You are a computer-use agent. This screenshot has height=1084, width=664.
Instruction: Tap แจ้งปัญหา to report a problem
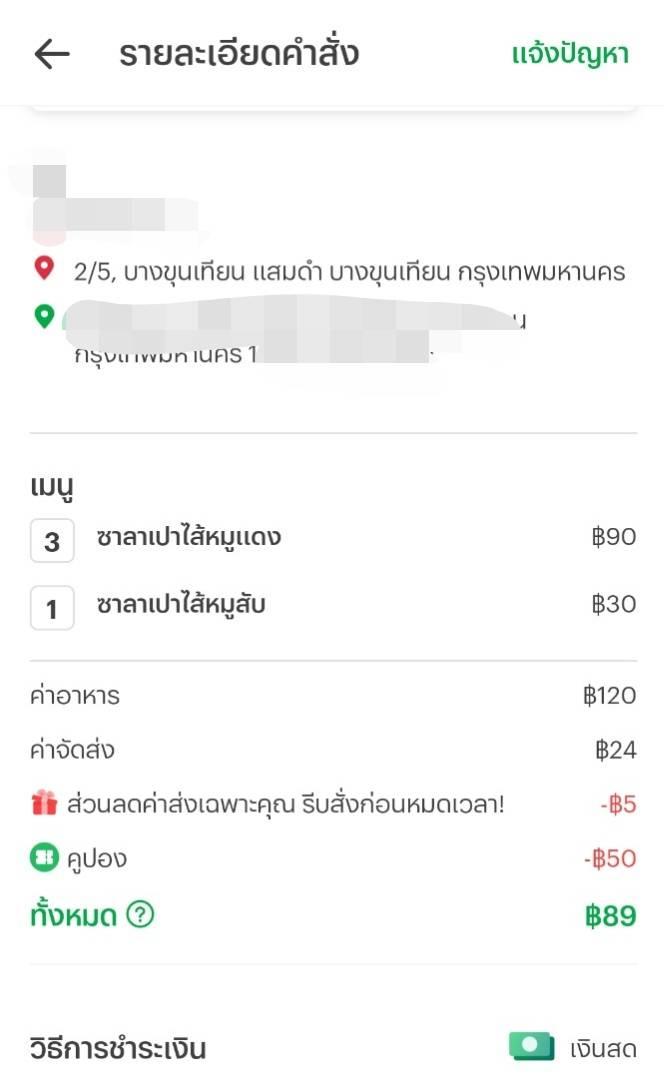click(570, 54)
